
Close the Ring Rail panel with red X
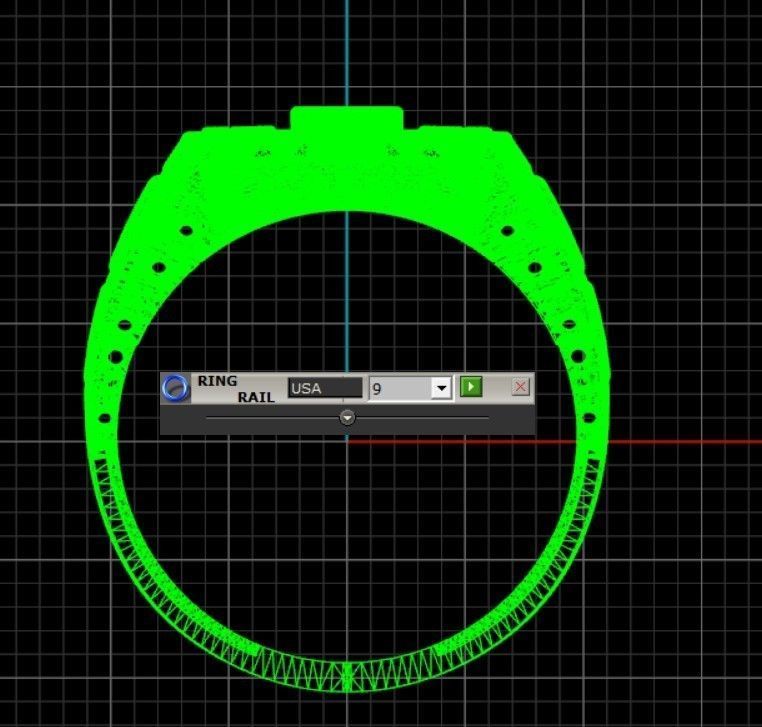520,387
